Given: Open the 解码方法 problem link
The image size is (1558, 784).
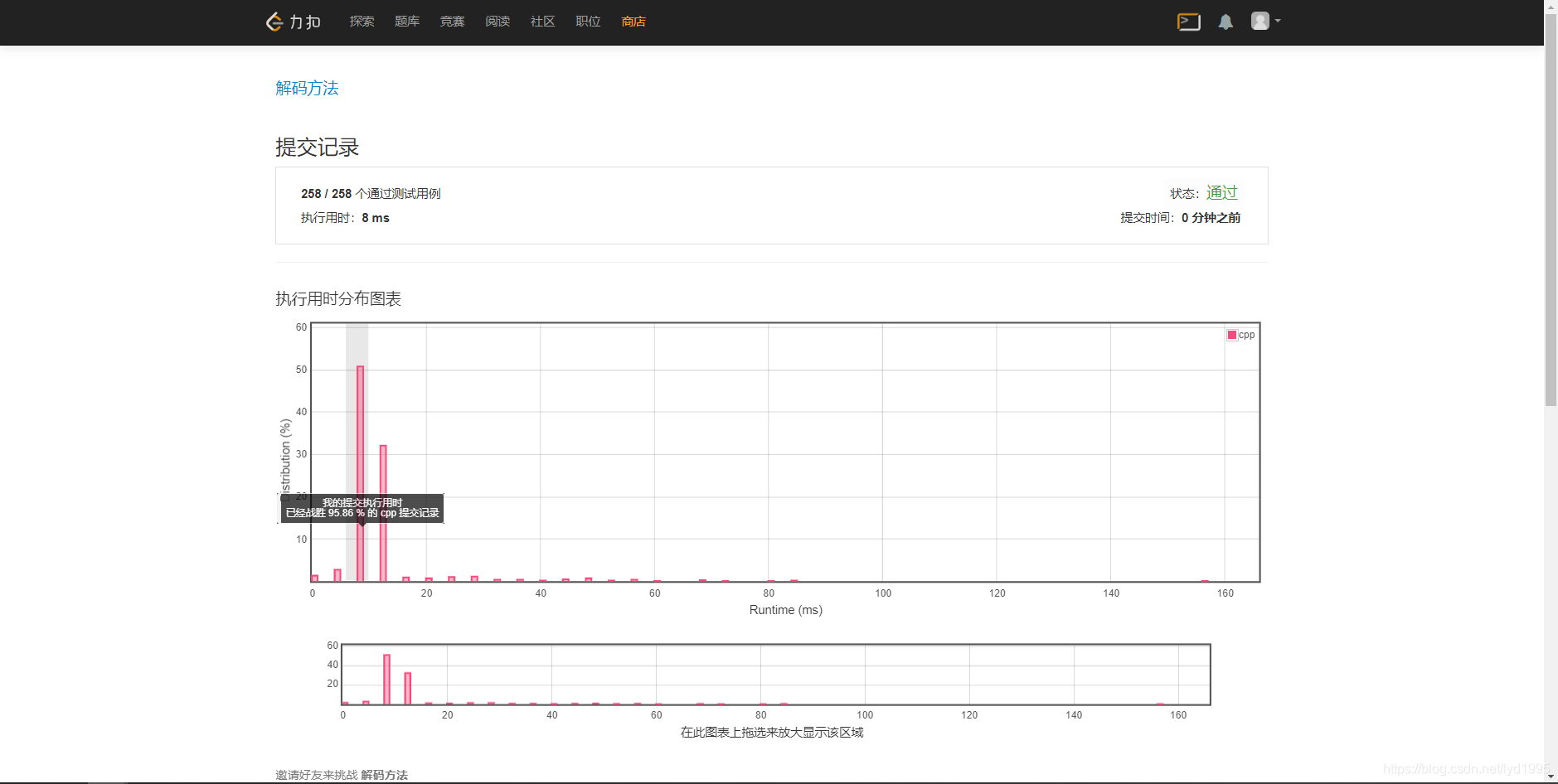Looking at the screenshot, I should 307,88.
